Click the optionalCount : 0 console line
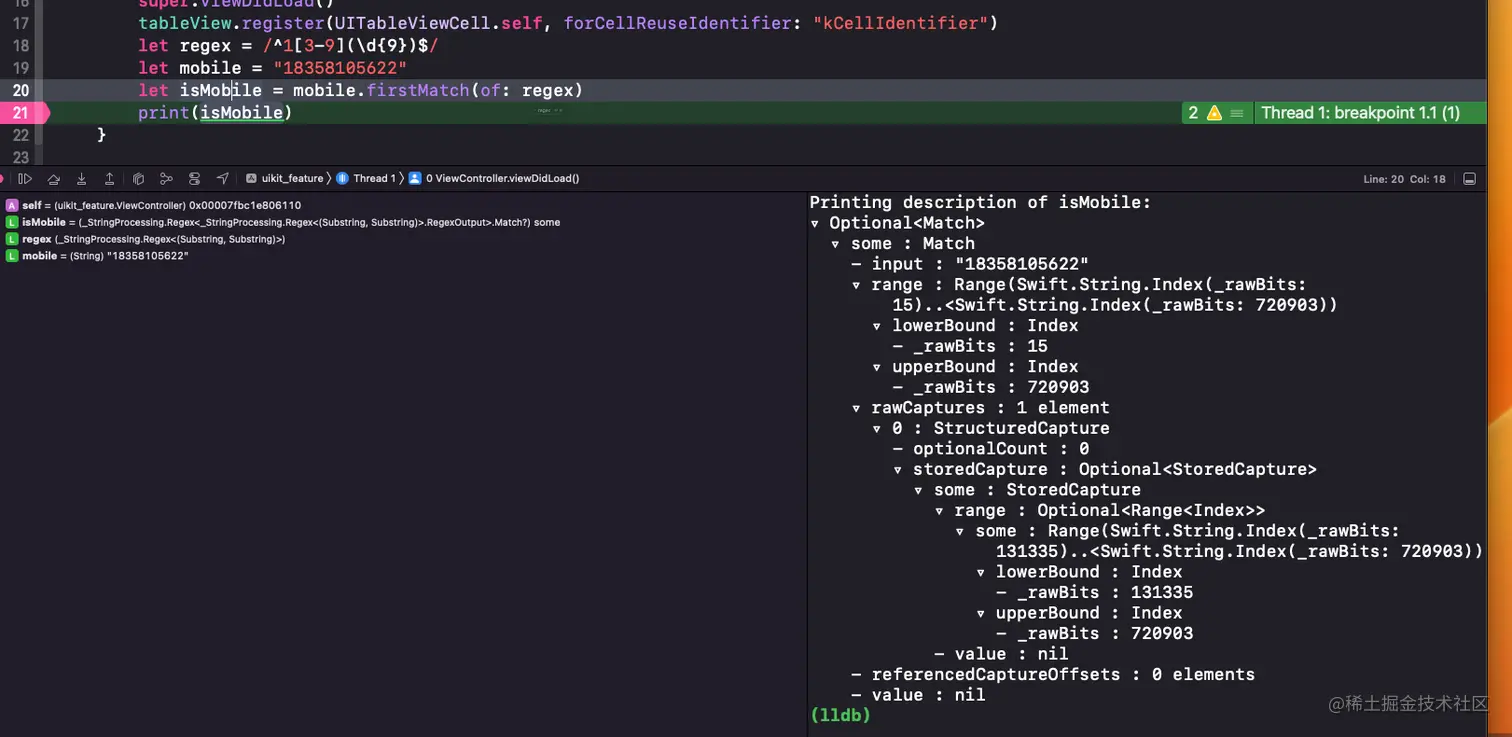This screenshot has height=737, width=1512. pos(990,449)
